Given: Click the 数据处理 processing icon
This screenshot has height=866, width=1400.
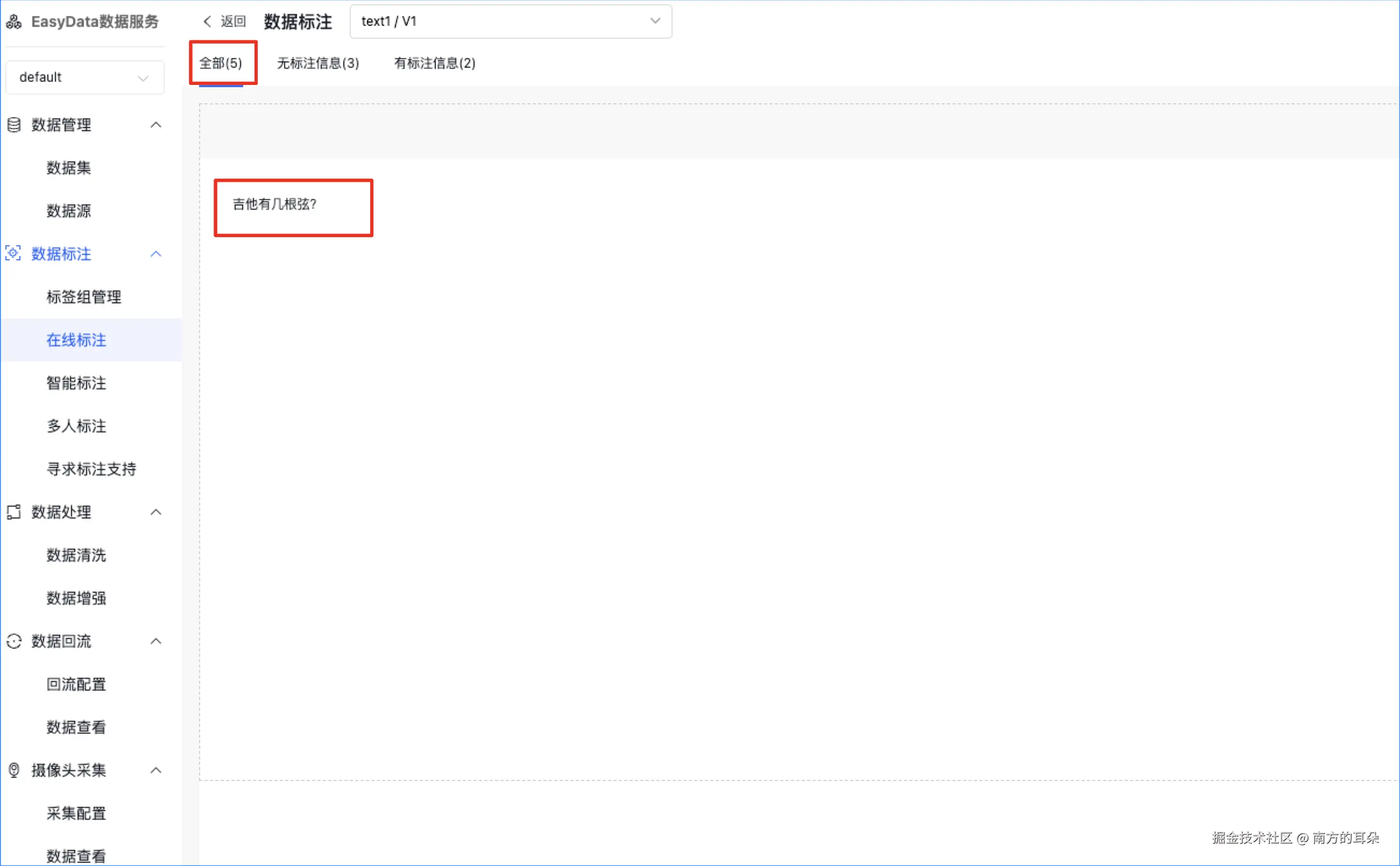Looking at the screenshot, I should pyautogui.click(x=14, y=512).
